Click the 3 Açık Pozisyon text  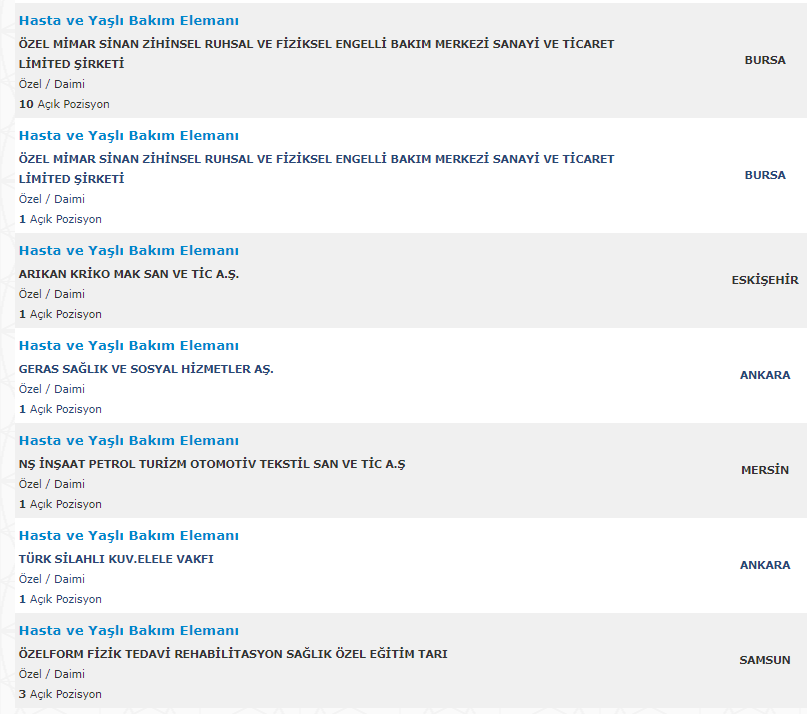click(60, 694)
